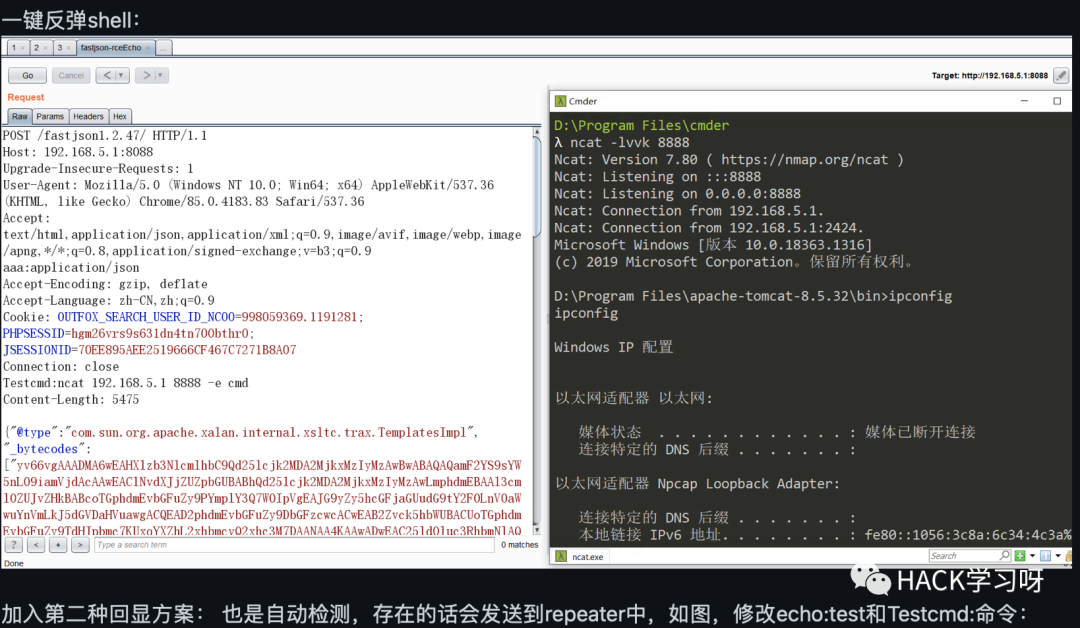Click the 'ncat -lvvk 8888' command in Cmder

coord(629,143)
